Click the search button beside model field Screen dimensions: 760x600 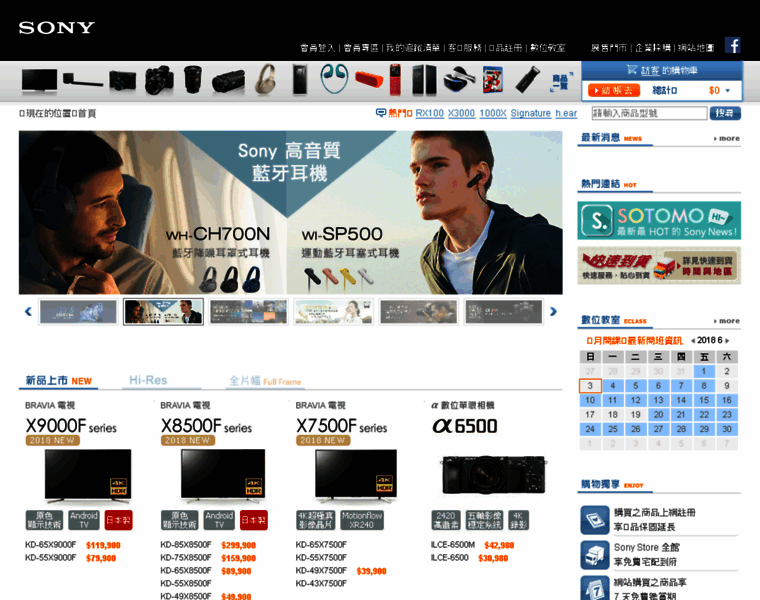pyautogui.click(x=725, y=113)
